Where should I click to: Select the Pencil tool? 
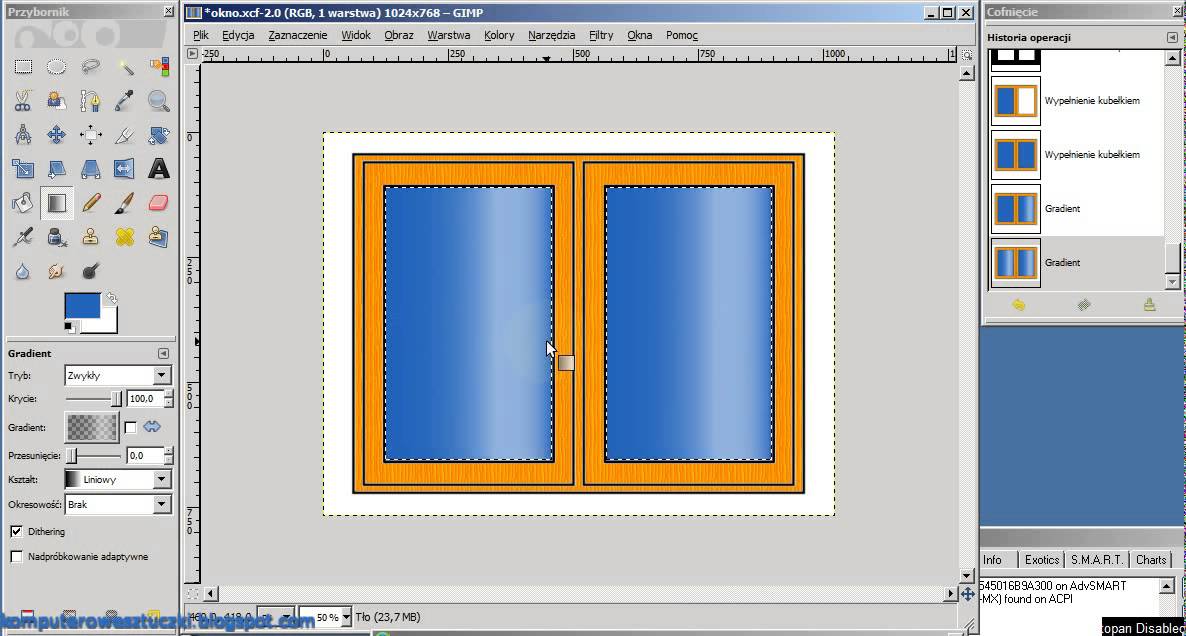(x=91, y=203)
